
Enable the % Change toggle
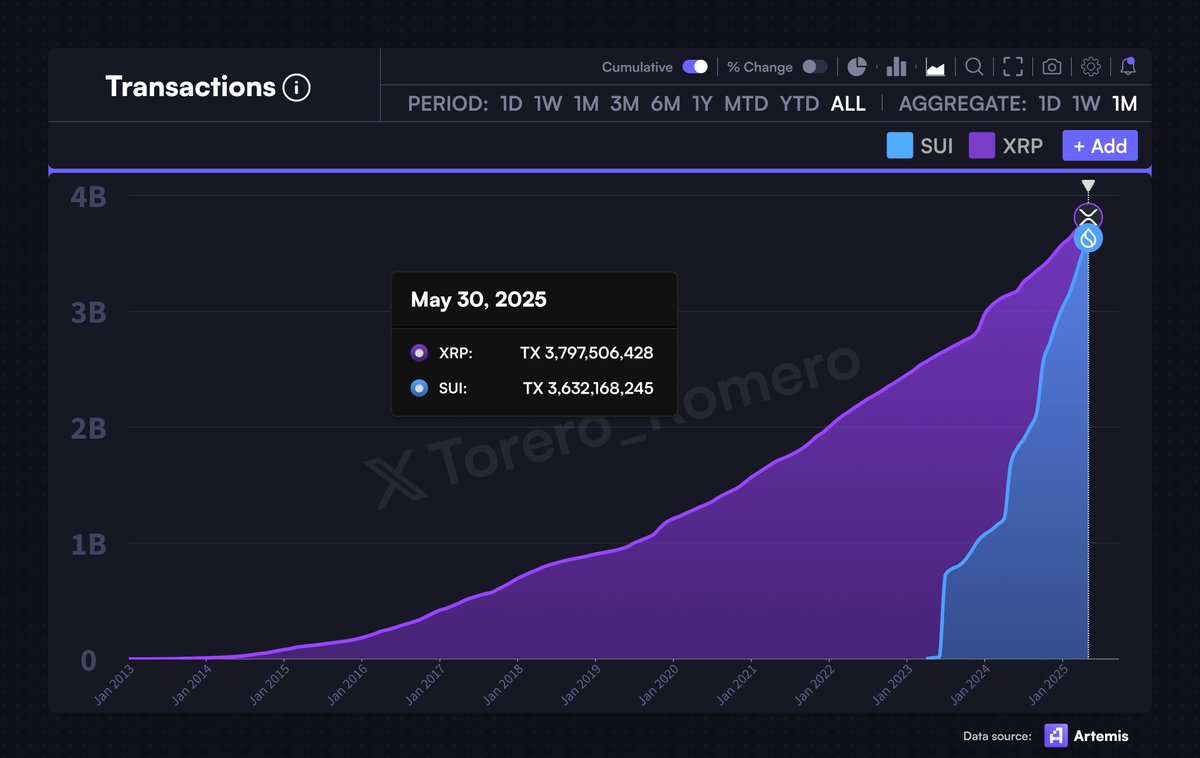point(812,66)
